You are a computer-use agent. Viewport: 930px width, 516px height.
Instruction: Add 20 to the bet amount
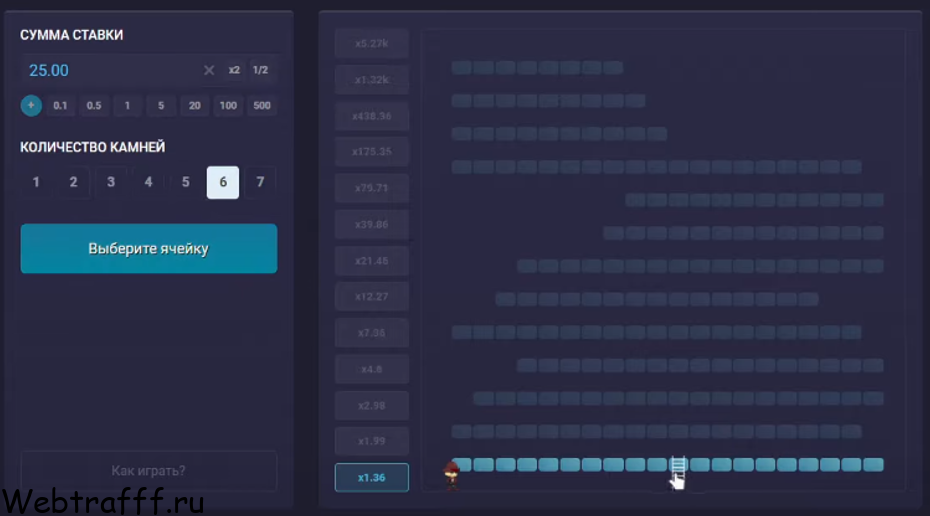pyautogui.click(x=195, y=106)
